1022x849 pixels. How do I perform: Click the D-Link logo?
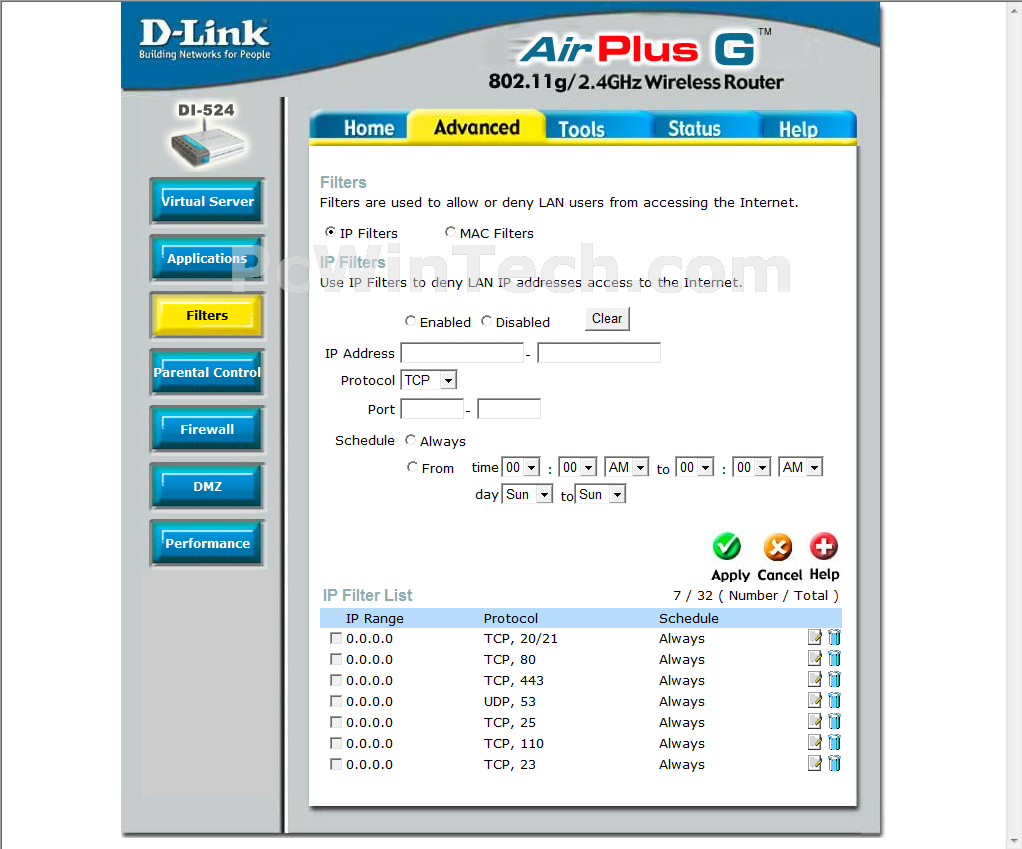pos(204,39)
